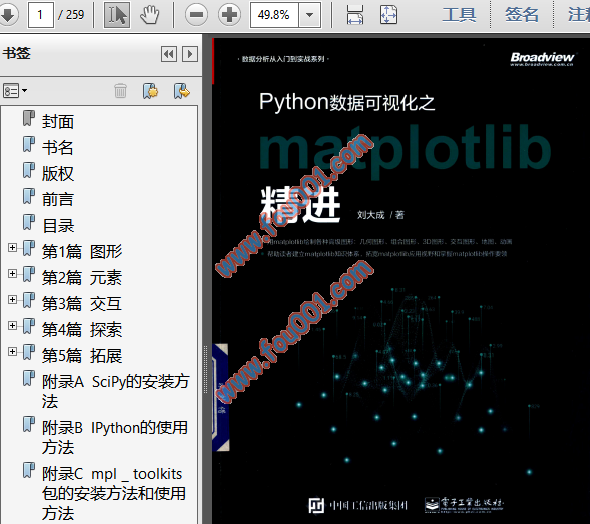Click the Python数据可视化之 cover title

(x=347, y=102)
